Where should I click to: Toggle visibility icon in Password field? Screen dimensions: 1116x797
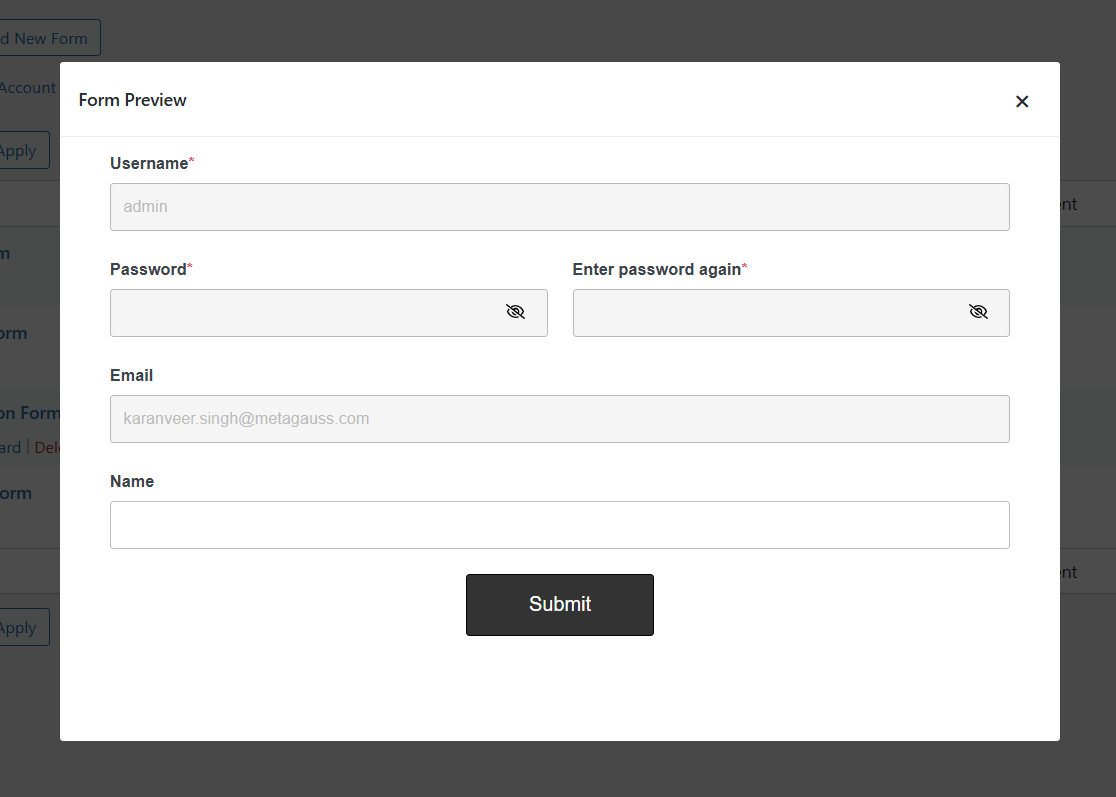(x=515, y=312)
